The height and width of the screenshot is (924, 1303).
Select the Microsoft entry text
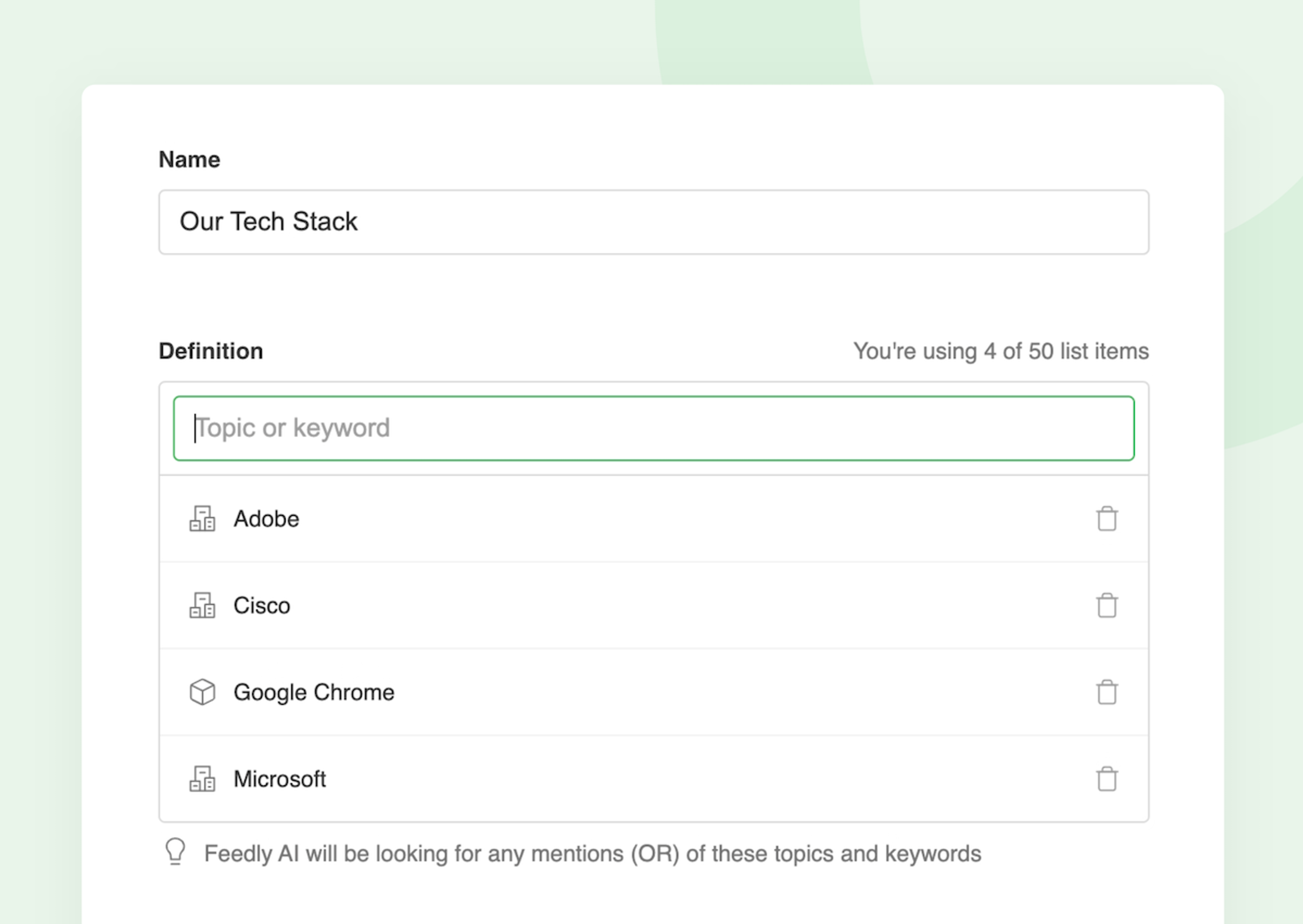[x=279, y=779]
